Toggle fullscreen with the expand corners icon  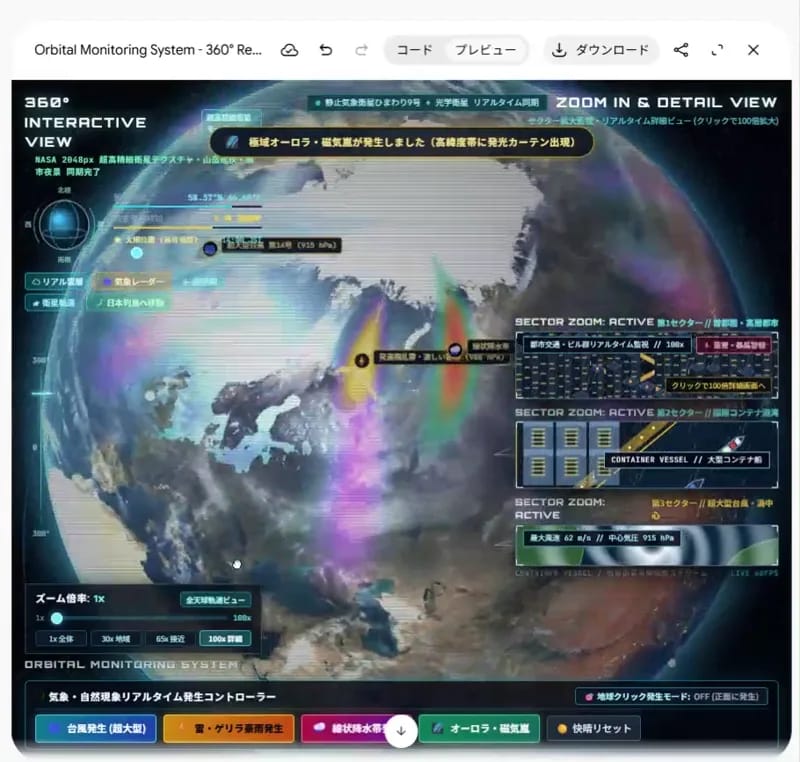point(717,50)
